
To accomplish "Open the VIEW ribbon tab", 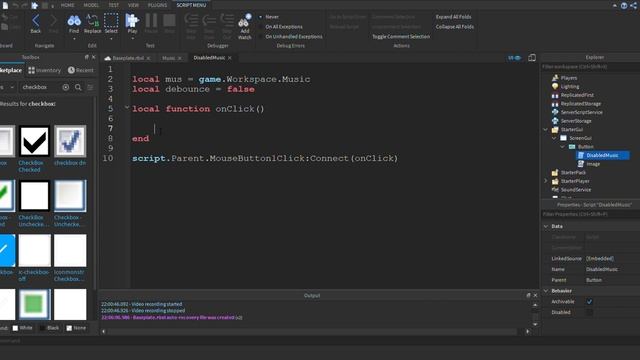I will 133,5.
